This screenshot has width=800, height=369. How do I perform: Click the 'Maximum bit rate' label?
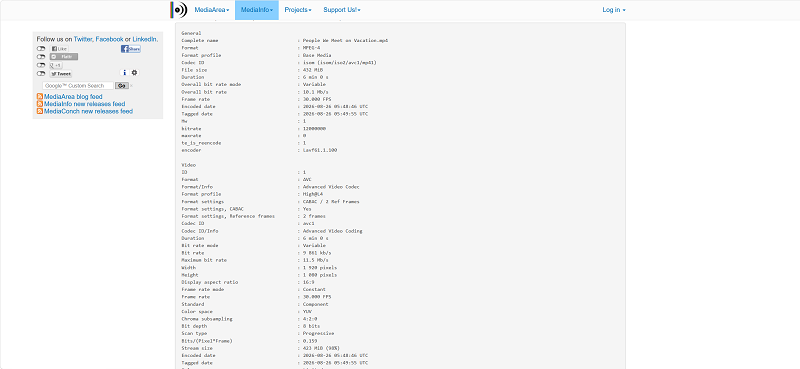point(203,260)
